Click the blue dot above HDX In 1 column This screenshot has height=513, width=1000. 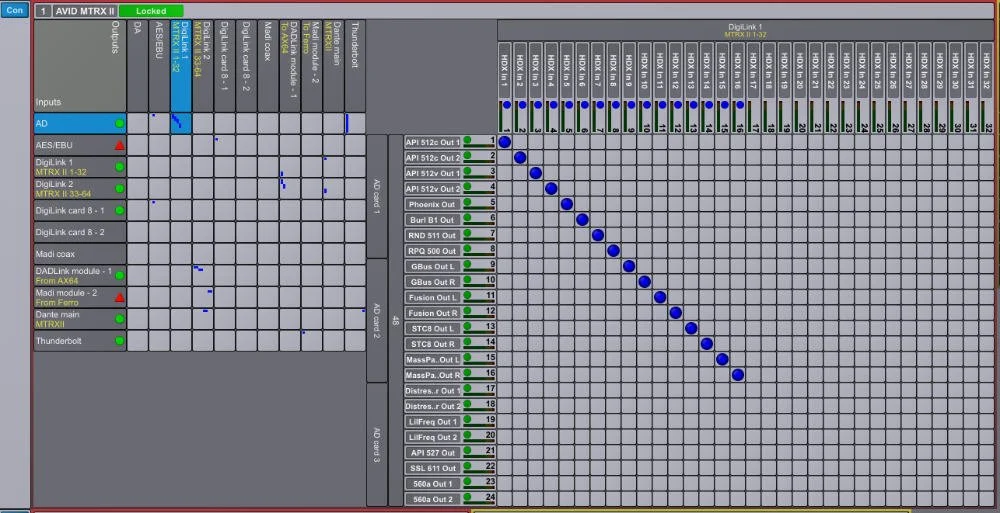point(507,105)
